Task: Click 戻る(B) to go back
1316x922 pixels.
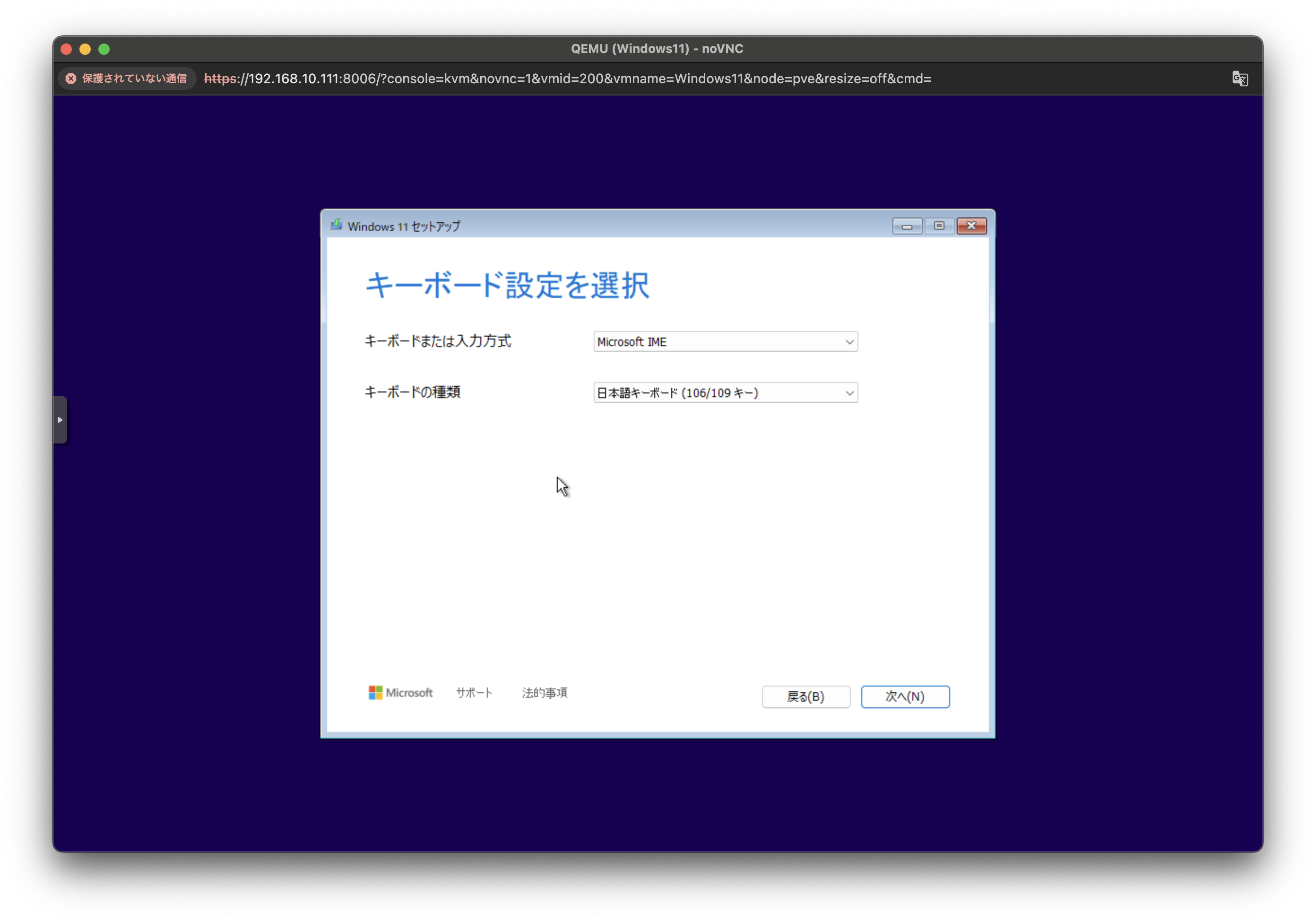Action: 805,696
